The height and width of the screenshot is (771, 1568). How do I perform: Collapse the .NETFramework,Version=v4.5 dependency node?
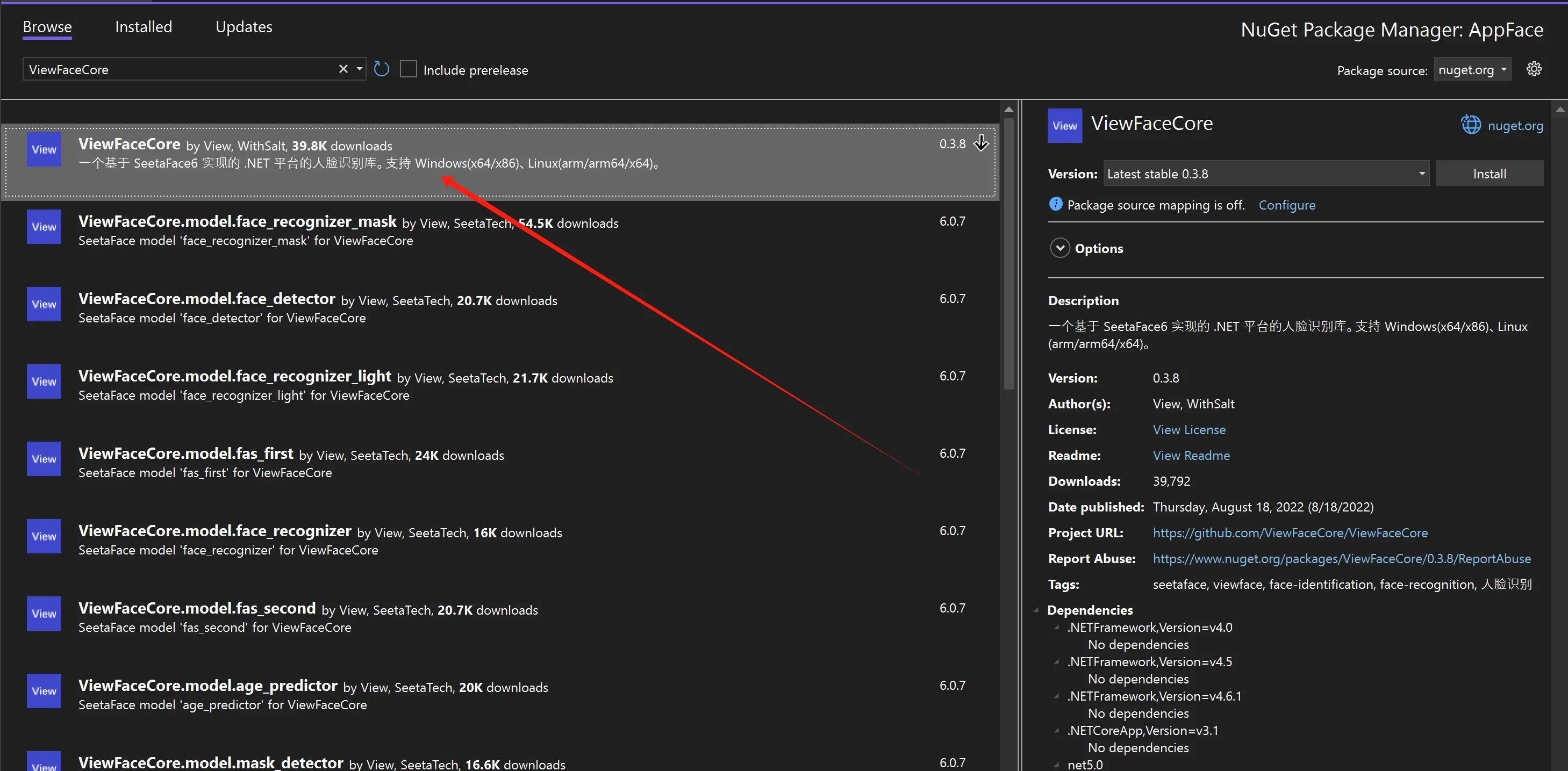(x=1057, y=661)
